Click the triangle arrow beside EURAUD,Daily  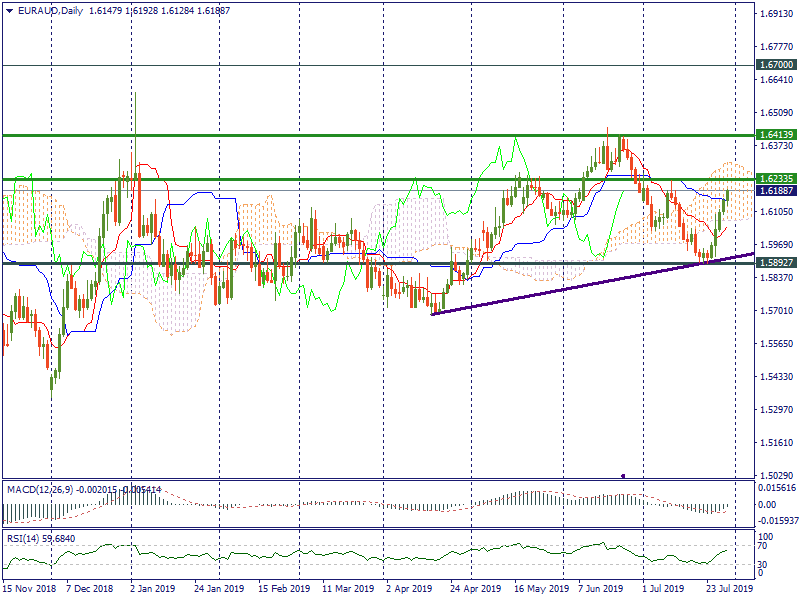coord(9,8)
